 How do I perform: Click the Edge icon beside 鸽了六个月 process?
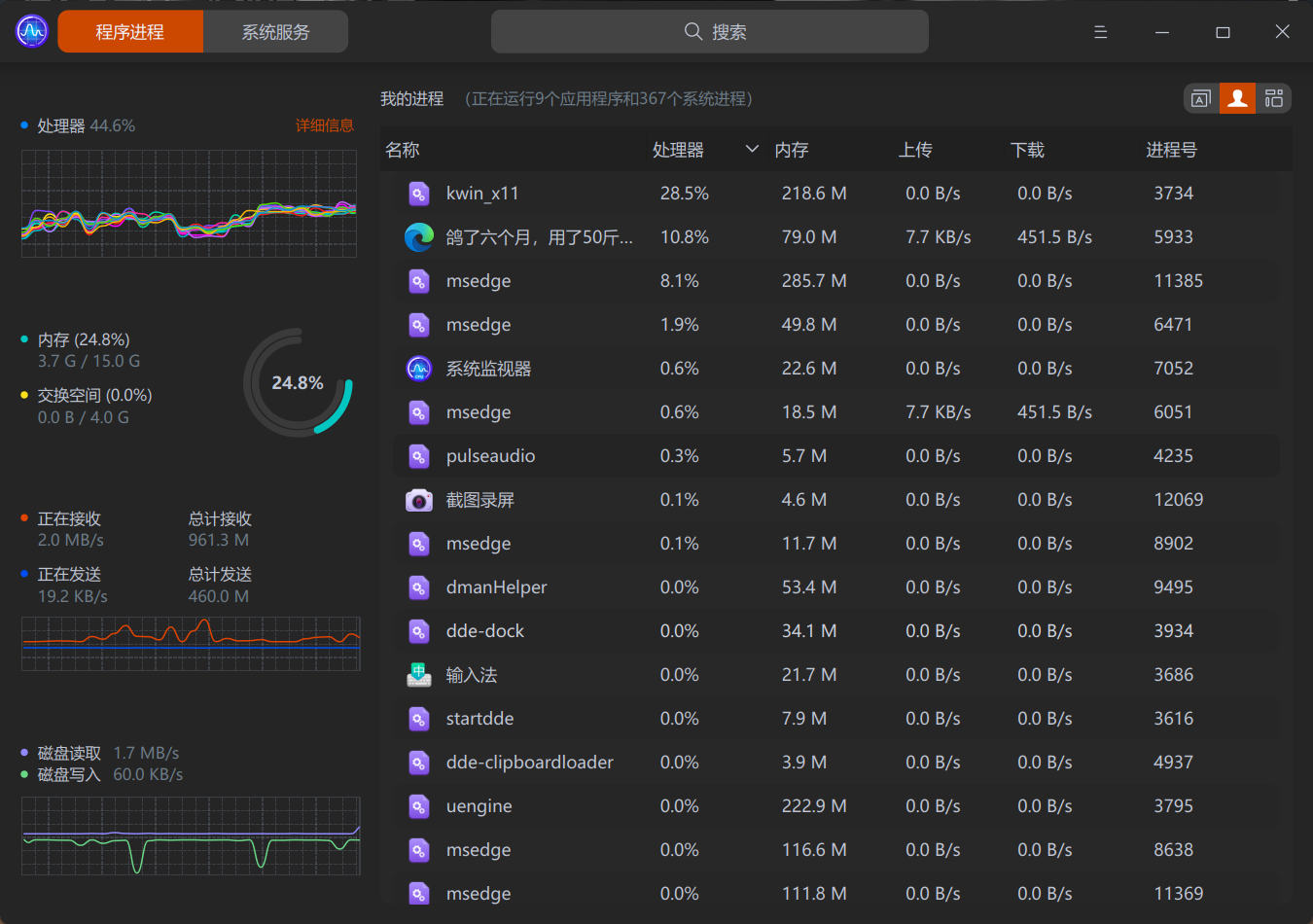(x=419, y=237)
